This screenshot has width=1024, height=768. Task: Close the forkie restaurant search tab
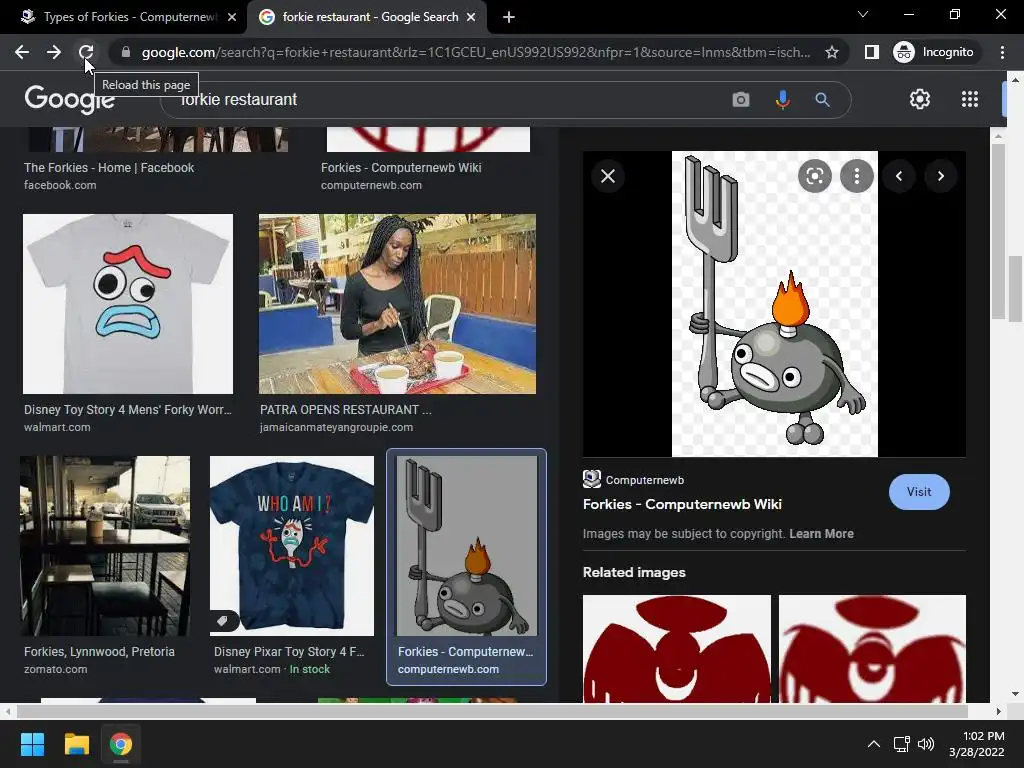coord(471,17)
